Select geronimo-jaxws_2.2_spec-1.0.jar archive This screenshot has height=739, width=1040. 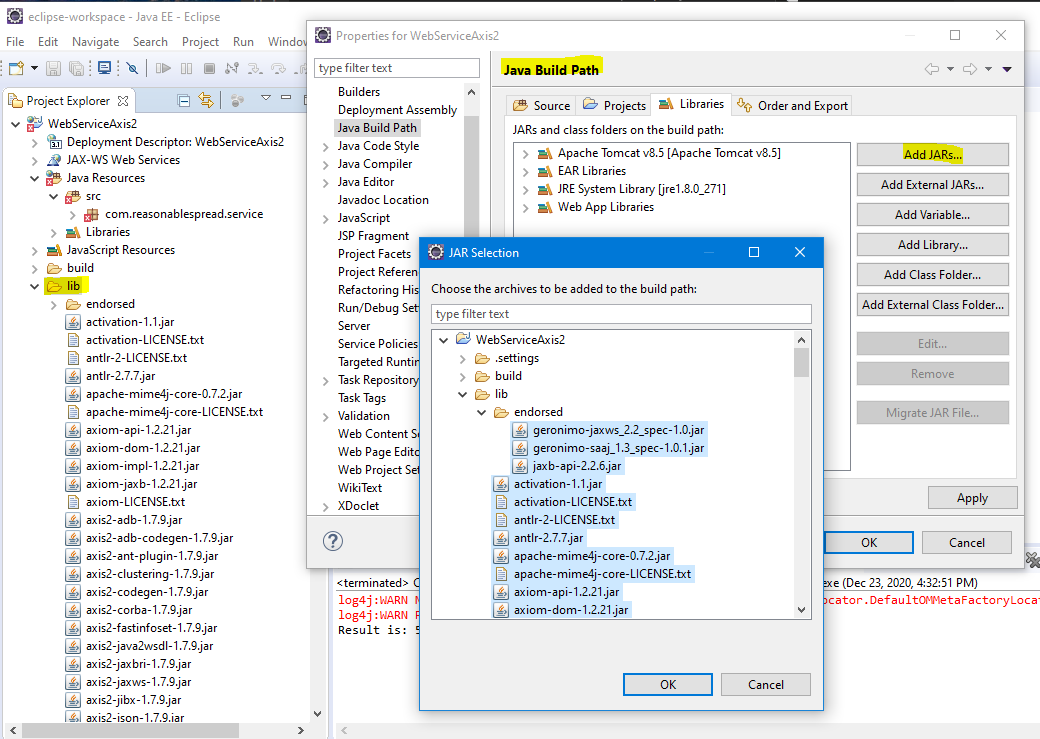pos(618,430)
